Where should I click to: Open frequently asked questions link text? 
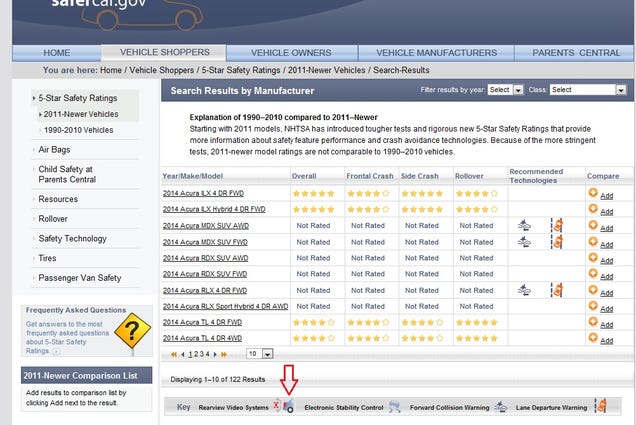point(67,337)
